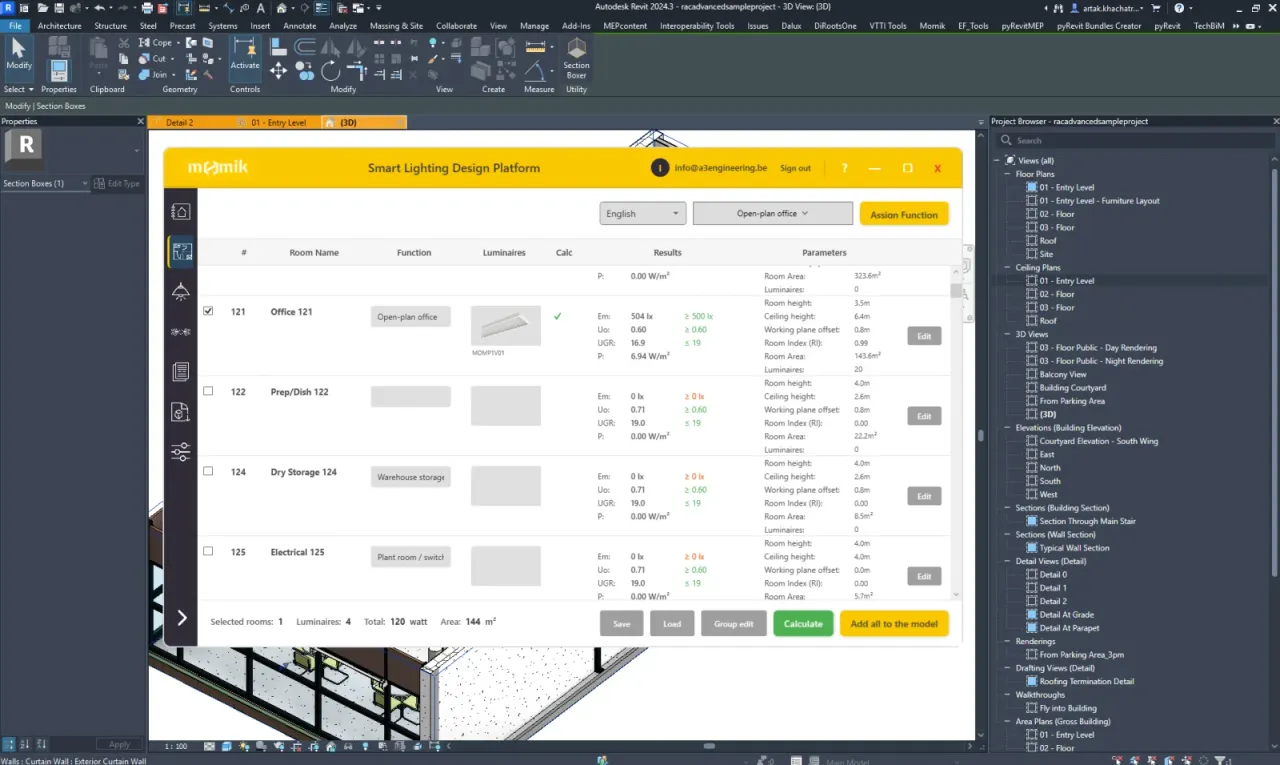
Task: Switch to the 01 - Entry Level view tab
Action: 278,122
